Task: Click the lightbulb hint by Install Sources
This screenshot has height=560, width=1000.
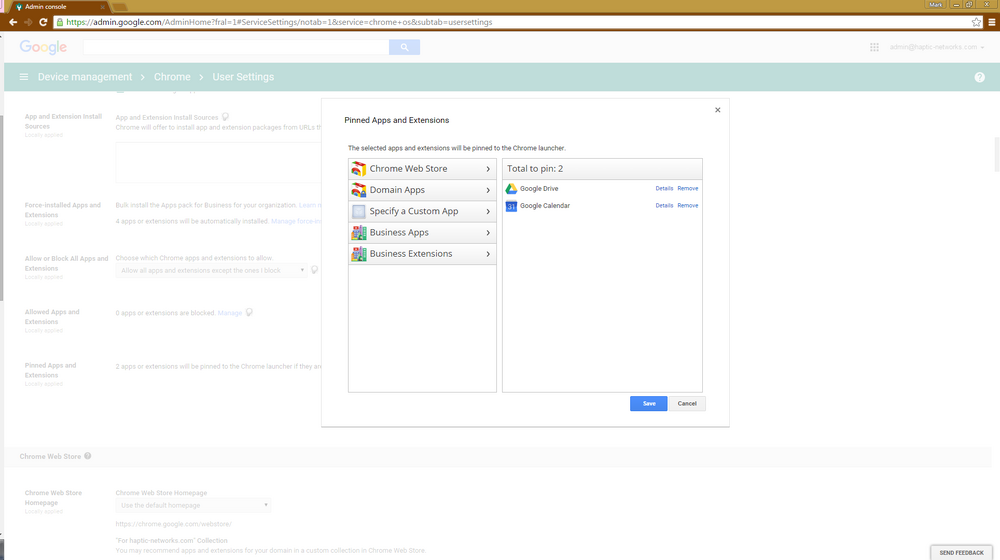Action: [225, 117]
